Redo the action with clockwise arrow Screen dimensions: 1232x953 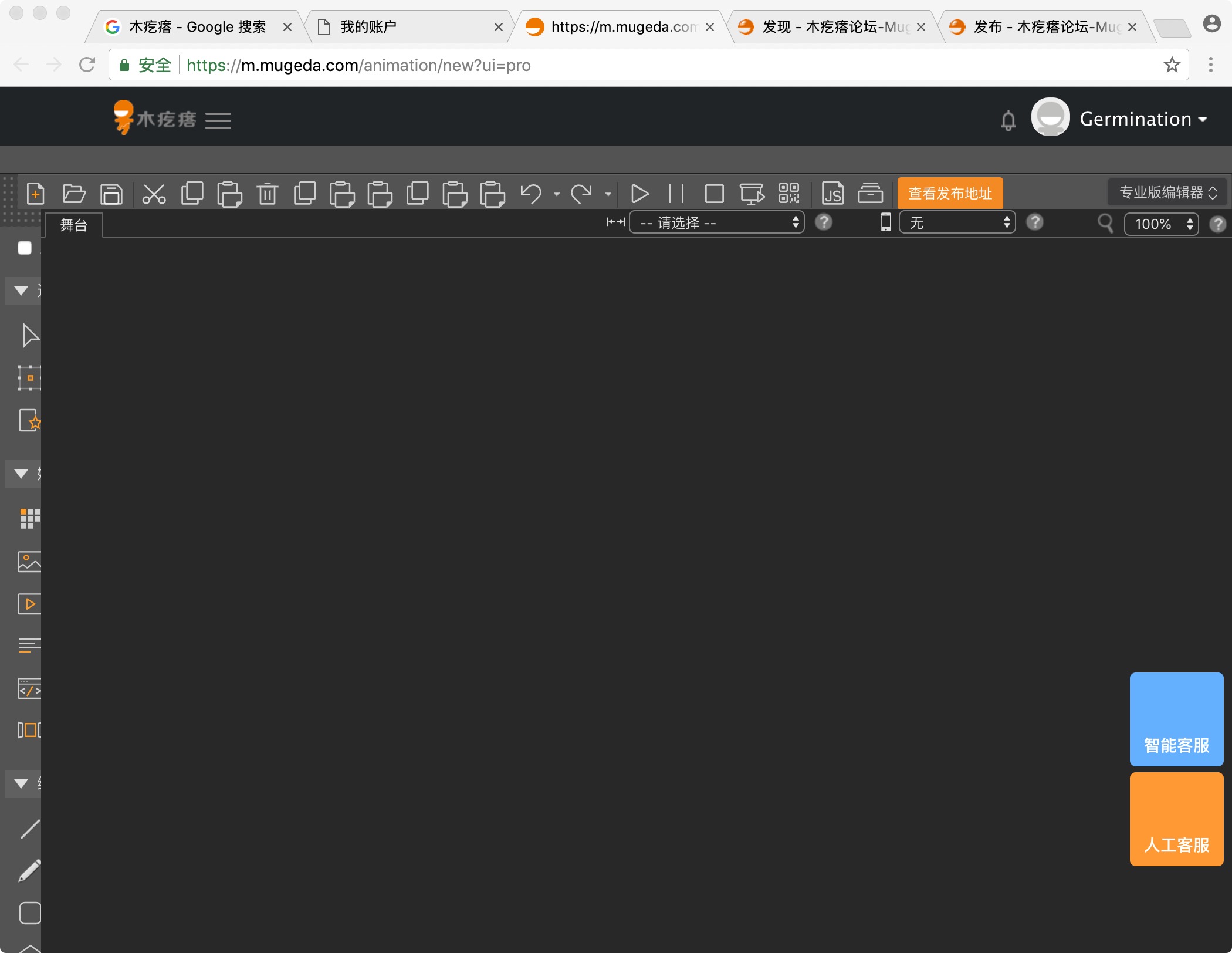click(581, 194)
